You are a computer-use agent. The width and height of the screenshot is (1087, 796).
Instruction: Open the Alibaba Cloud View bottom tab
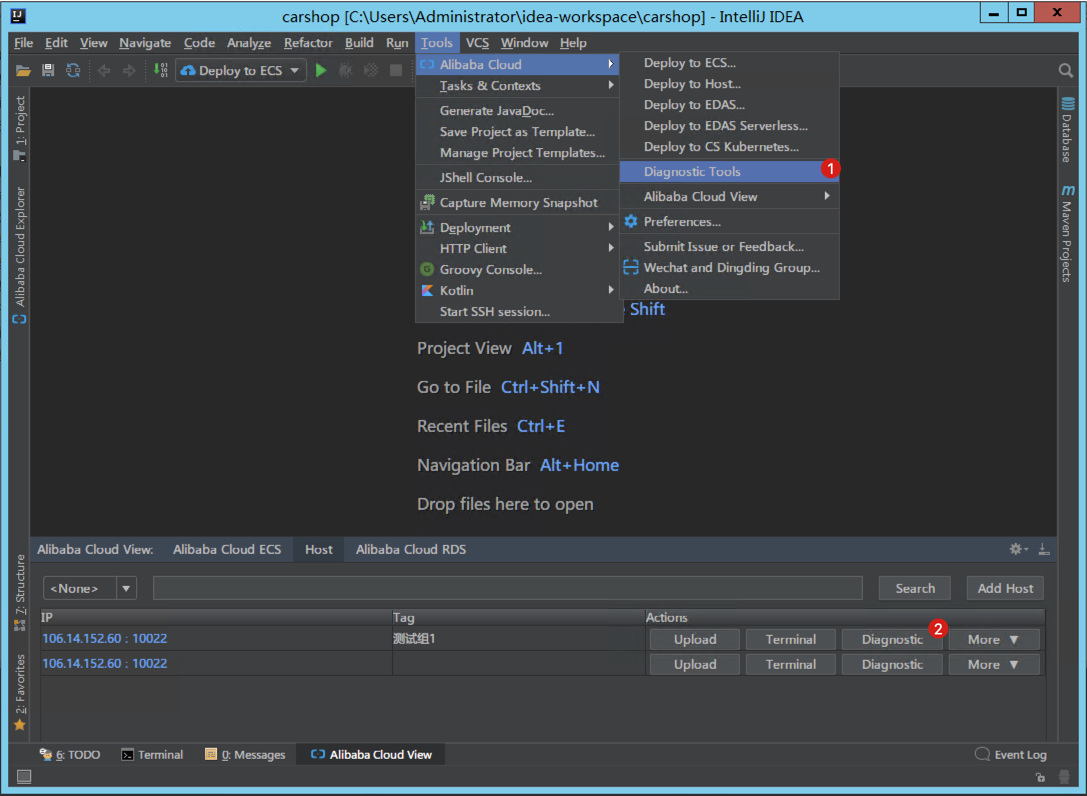coord(371,754)
